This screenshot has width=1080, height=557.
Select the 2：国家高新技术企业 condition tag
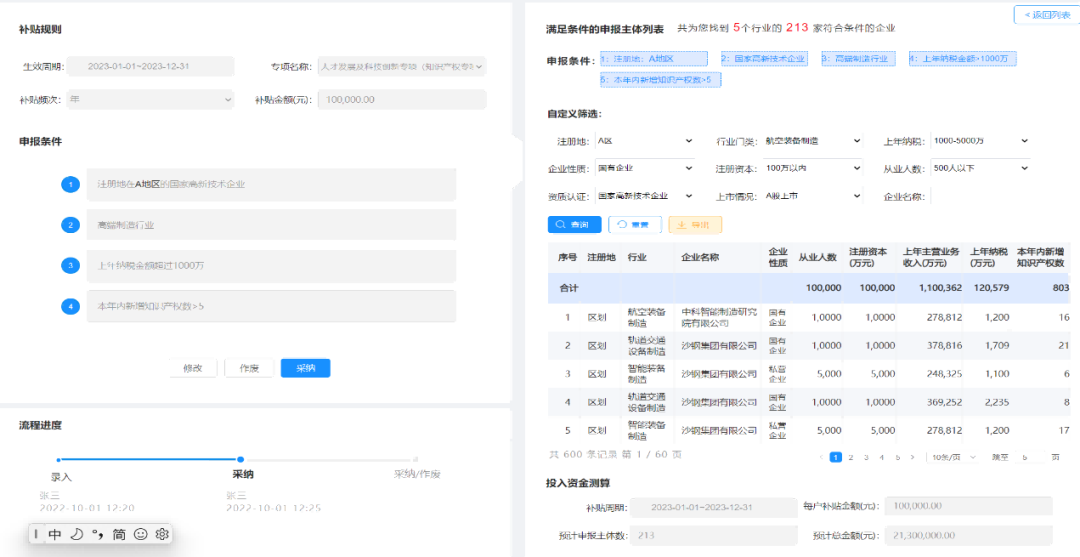point(762,60)
